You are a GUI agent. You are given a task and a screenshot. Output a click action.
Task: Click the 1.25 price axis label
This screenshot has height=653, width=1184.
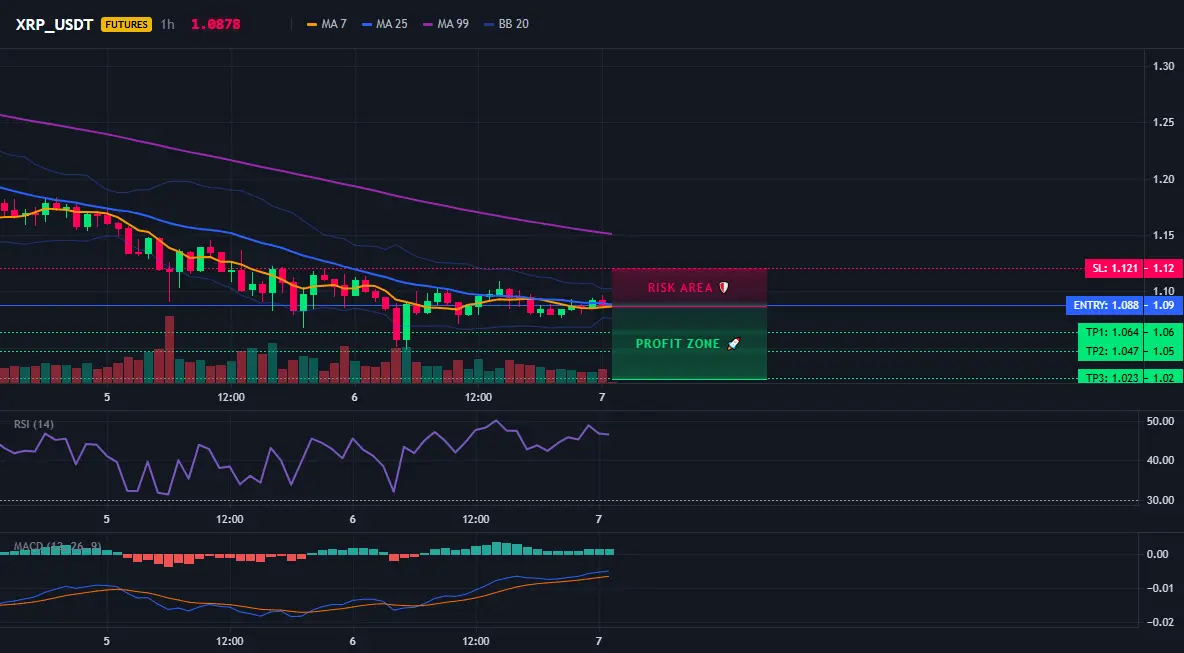pos(1163,122)
